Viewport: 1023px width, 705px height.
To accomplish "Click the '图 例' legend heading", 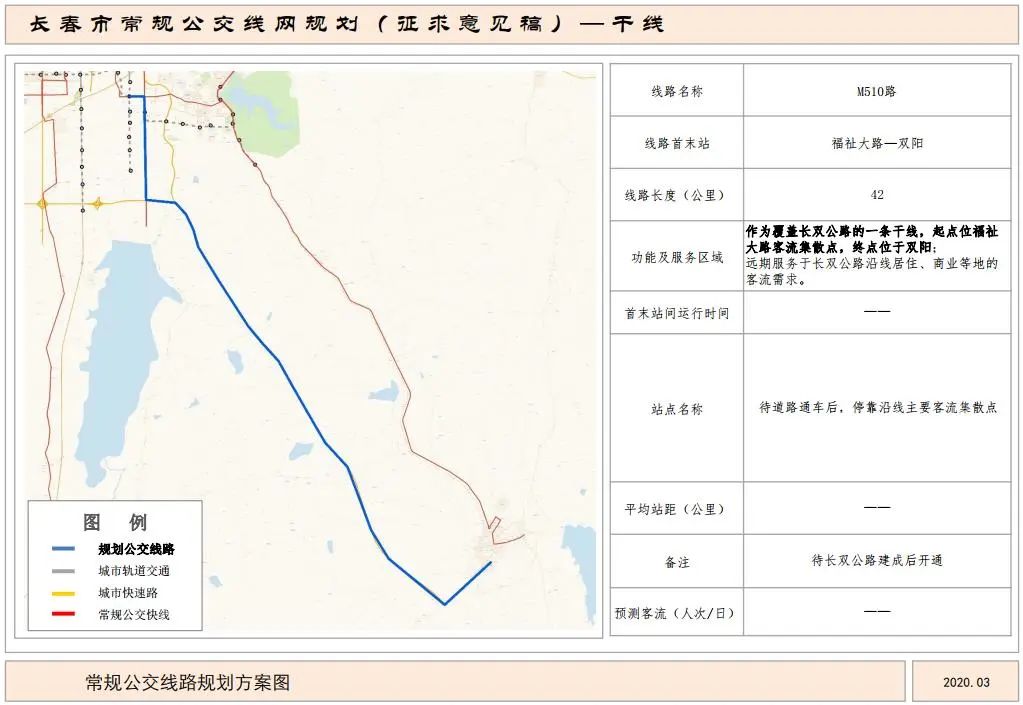I will 115,522.
